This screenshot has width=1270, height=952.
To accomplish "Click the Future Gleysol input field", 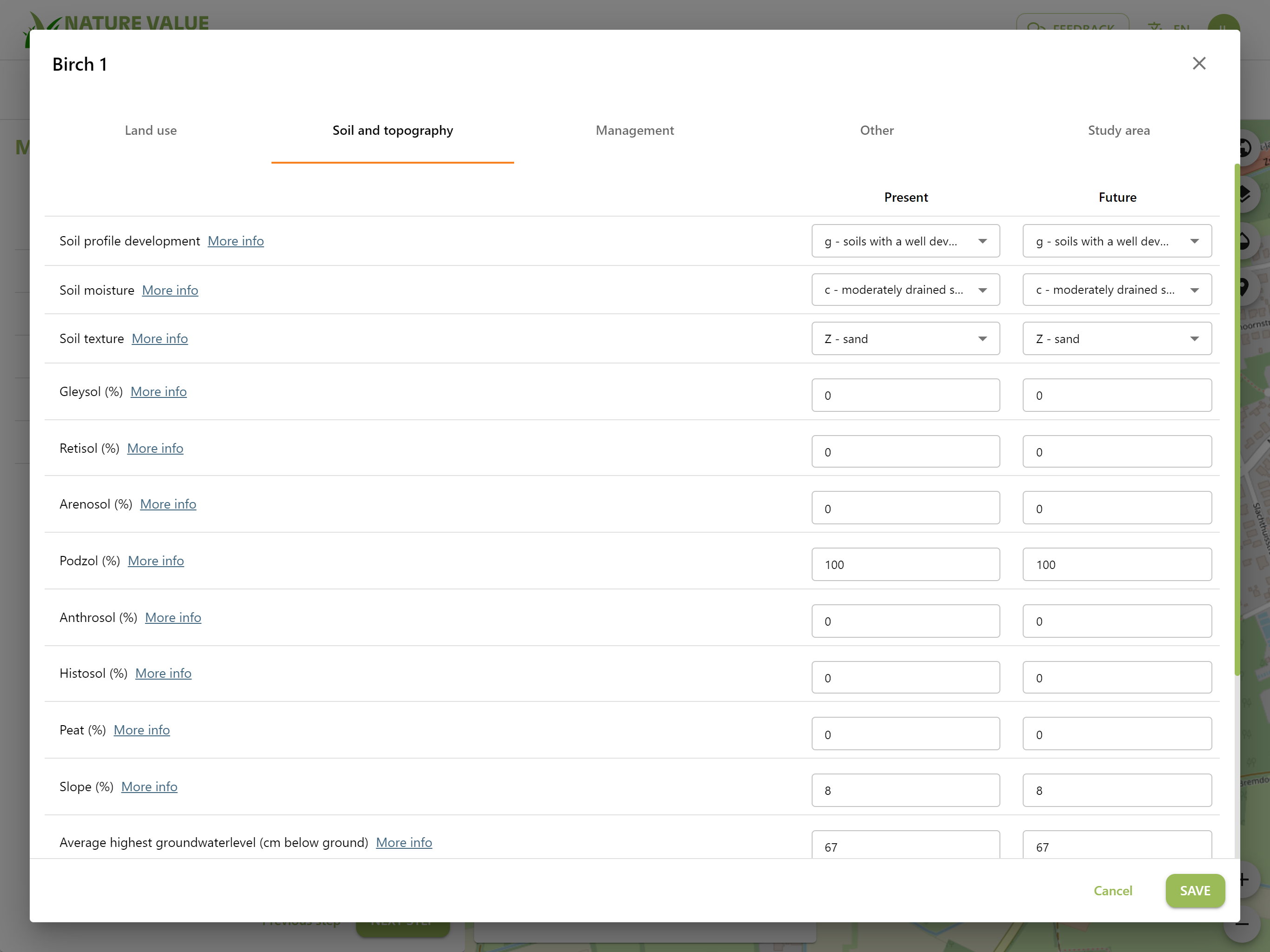I will [x=1117, y=395].
